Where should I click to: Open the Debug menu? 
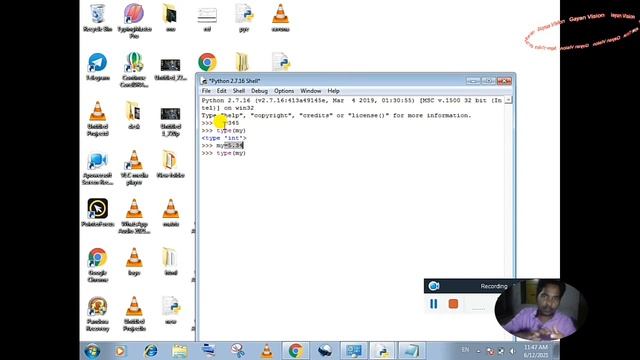click(x=259, y=91)
